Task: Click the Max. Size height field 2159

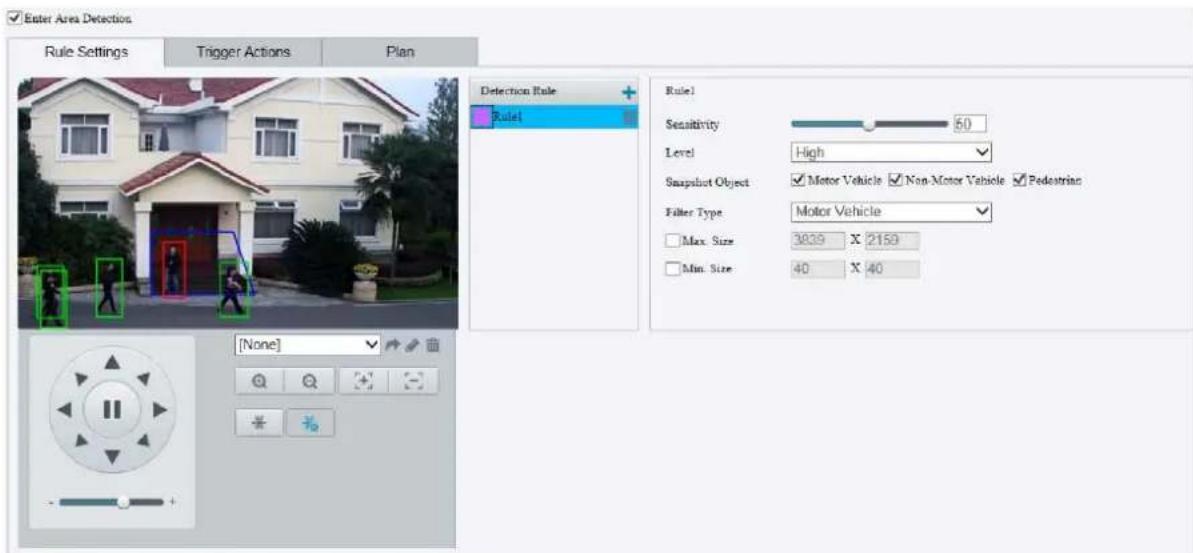Action: click(x=890, y=240)
